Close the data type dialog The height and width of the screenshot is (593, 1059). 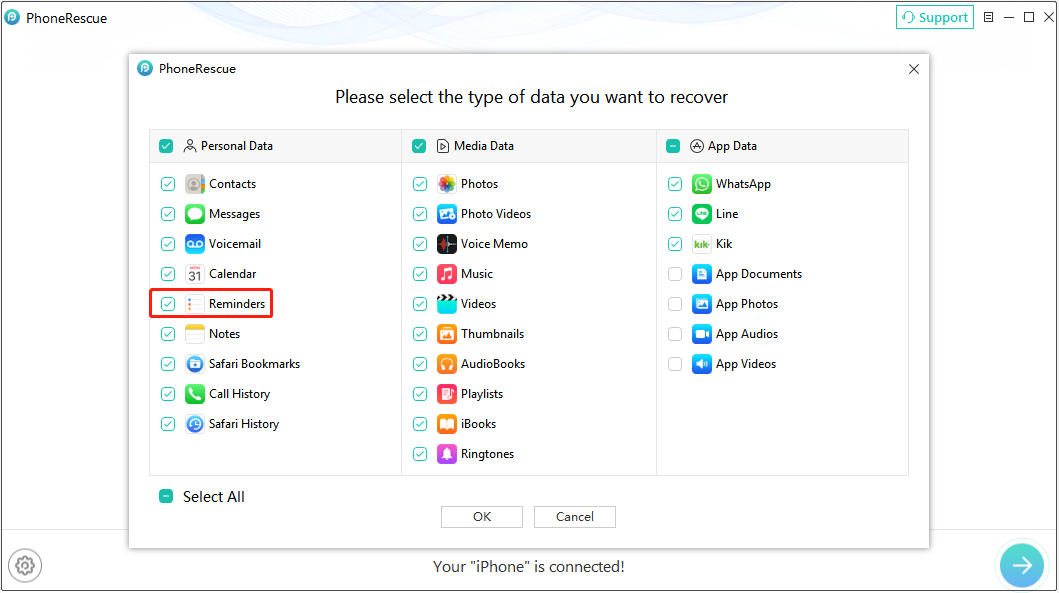click(914, 69)
